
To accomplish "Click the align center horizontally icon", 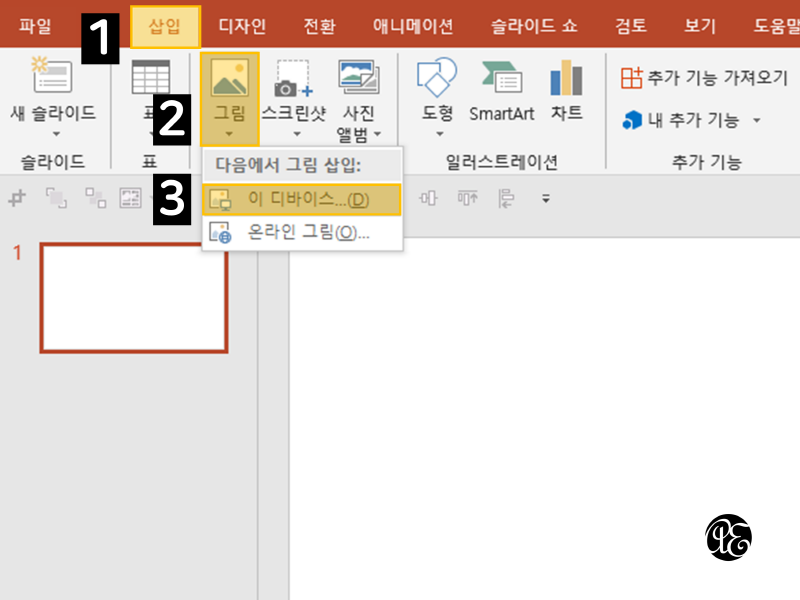I will point(428,198).
